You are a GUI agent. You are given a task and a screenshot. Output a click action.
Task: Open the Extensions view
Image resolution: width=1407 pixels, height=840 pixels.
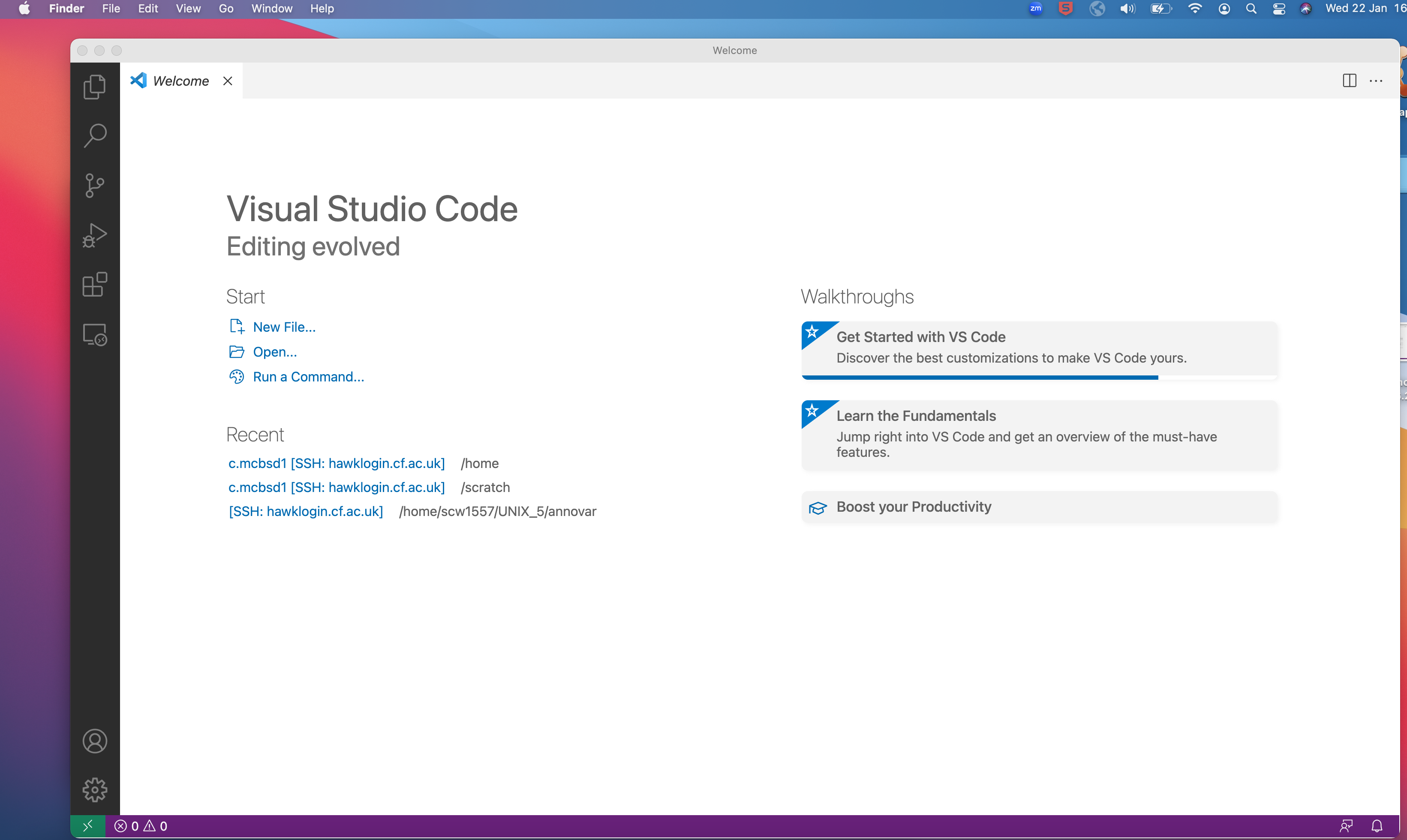pyautogui.click(x=95, y=285)
